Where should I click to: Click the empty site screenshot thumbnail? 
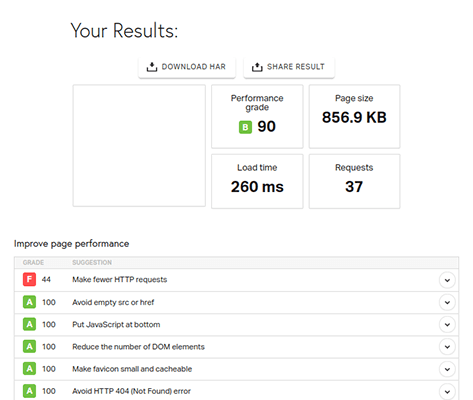click(139, 145)
